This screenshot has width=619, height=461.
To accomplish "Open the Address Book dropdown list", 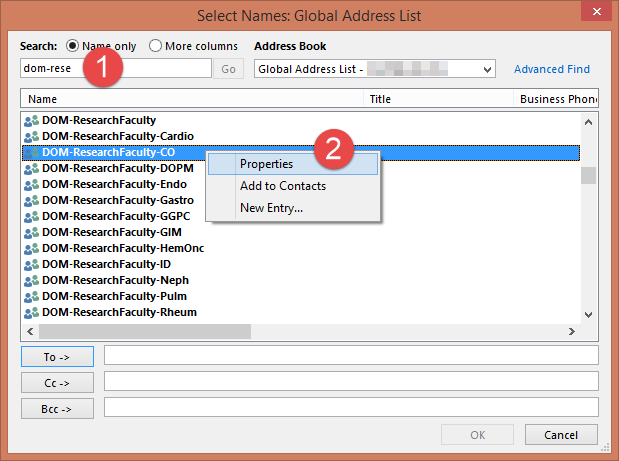I will coord(487,69).
